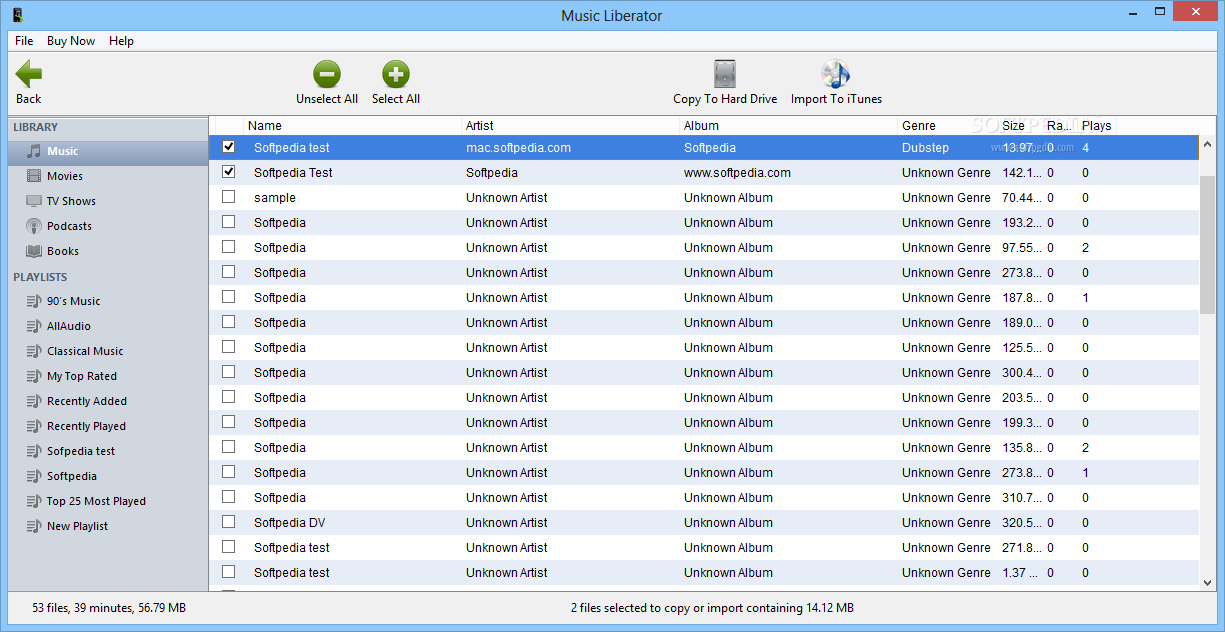This screenshot has height=632, width=1225.
Task: Uncheck the Softpedia test dubstep track
Action: tap(229, 147)
